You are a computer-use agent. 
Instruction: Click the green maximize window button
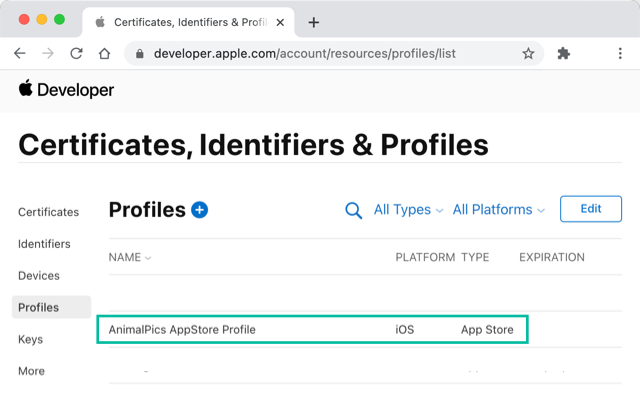(60, 19)
